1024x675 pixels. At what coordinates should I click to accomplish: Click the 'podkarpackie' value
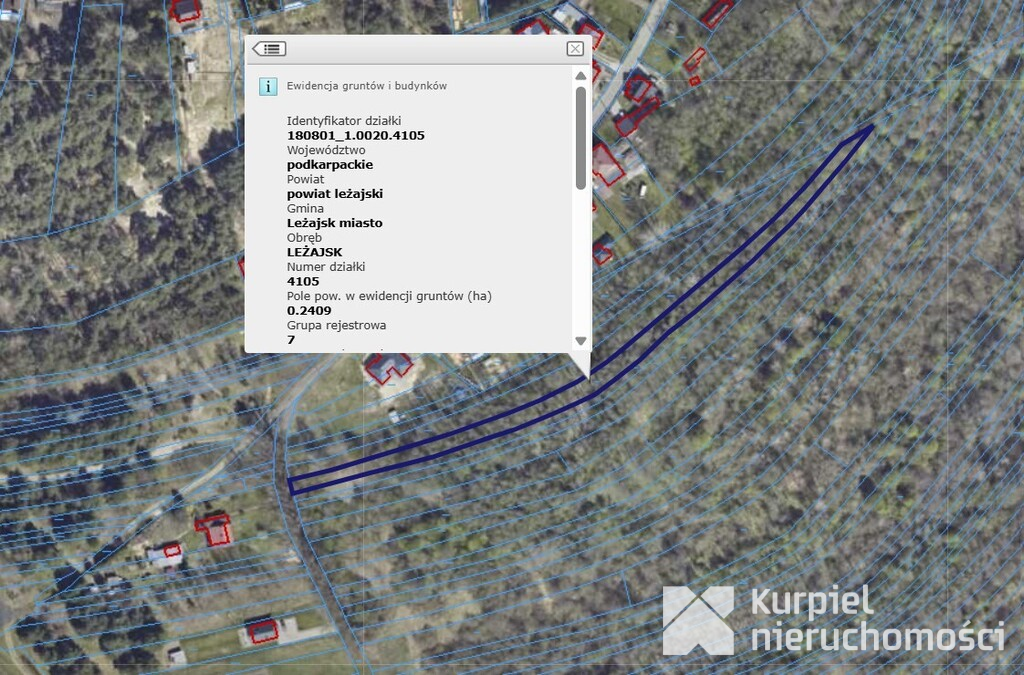pyautogui.click(x=330, y=165)
